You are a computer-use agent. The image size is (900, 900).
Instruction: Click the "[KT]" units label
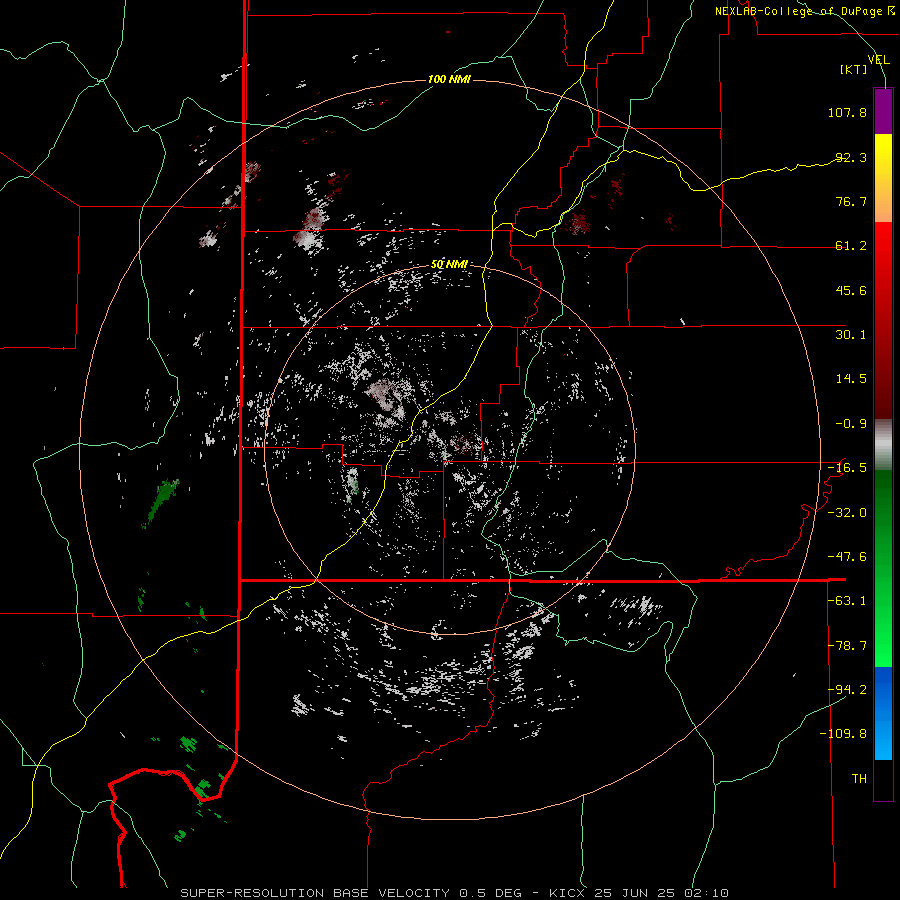point(854,69)
